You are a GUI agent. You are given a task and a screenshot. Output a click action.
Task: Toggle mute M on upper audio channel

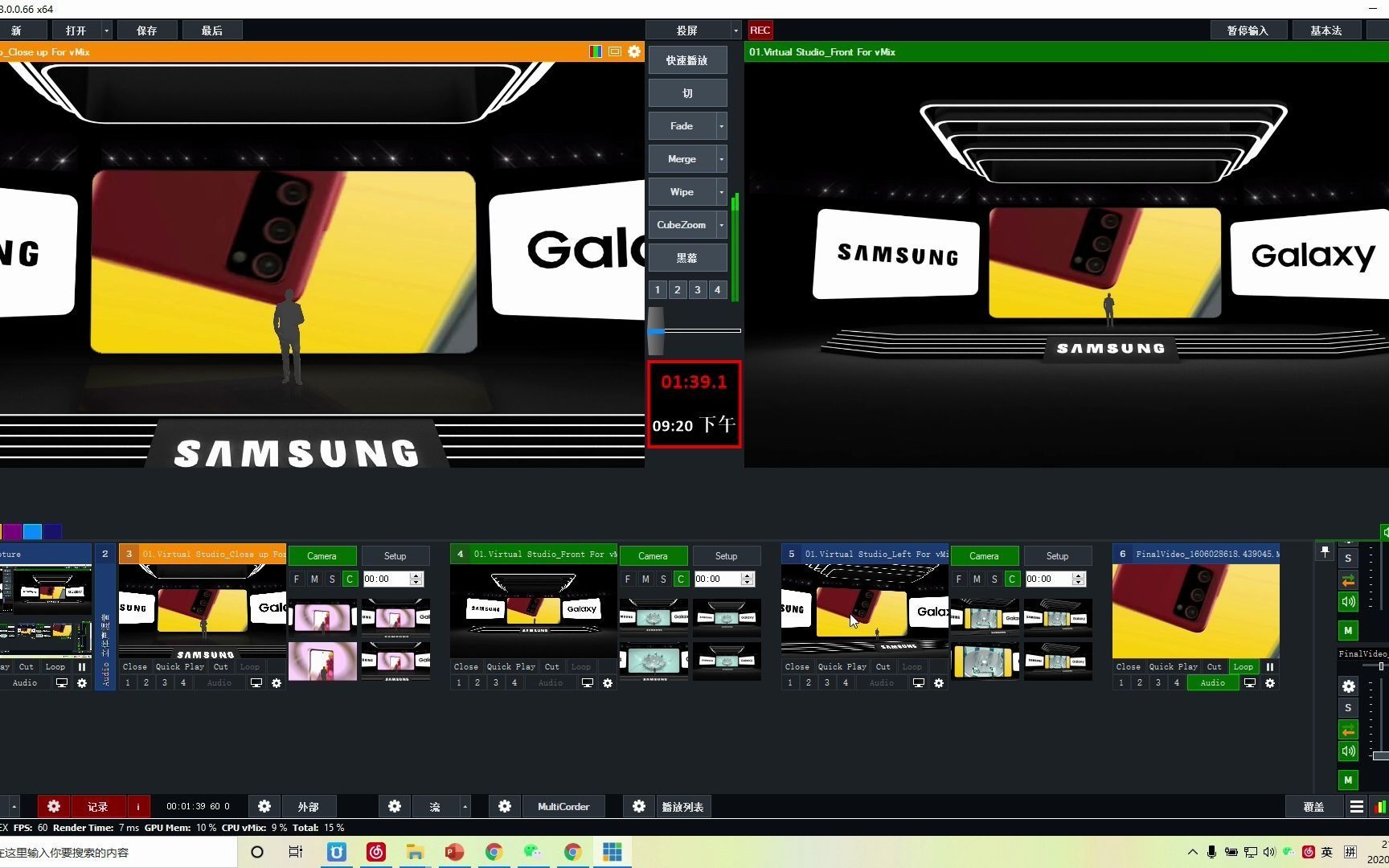[1348, 630]
